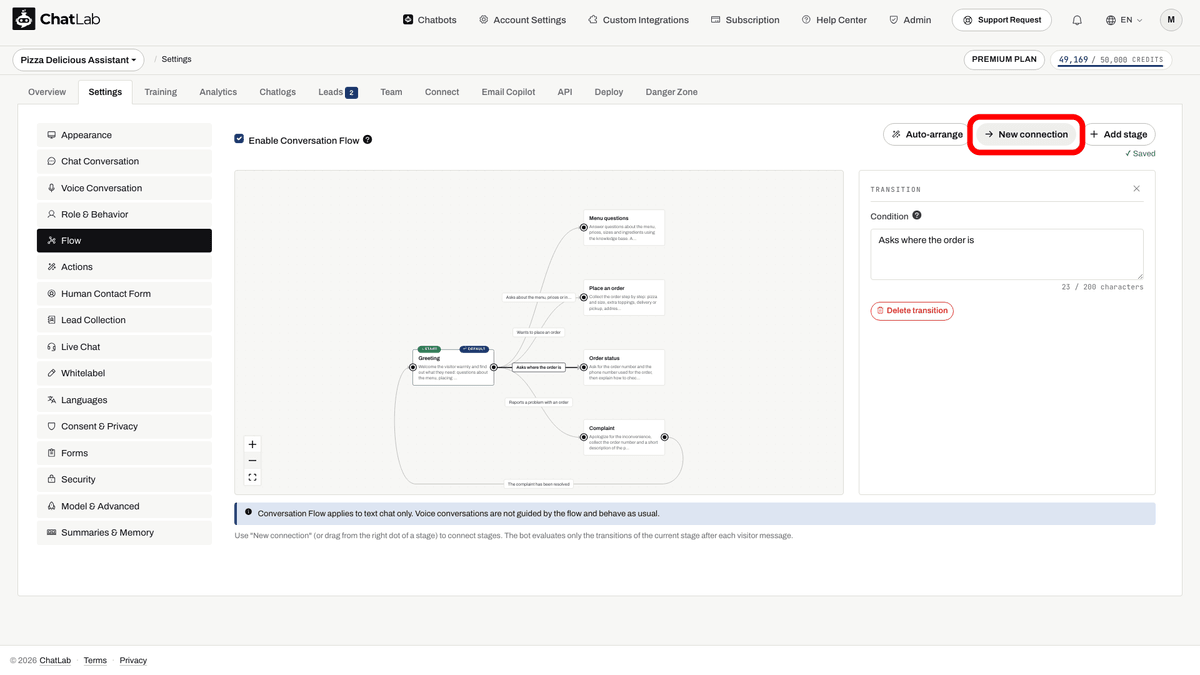Image resolution: width=1200 pixels, height=675 pixels.
Task: Click the Summaries & Memory icon
Action: tap(52, 532)
